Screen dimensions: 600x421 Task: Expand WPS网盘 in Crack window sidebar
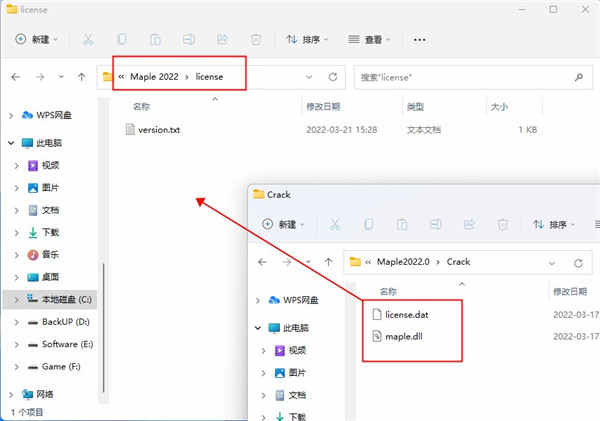point(258,300)
